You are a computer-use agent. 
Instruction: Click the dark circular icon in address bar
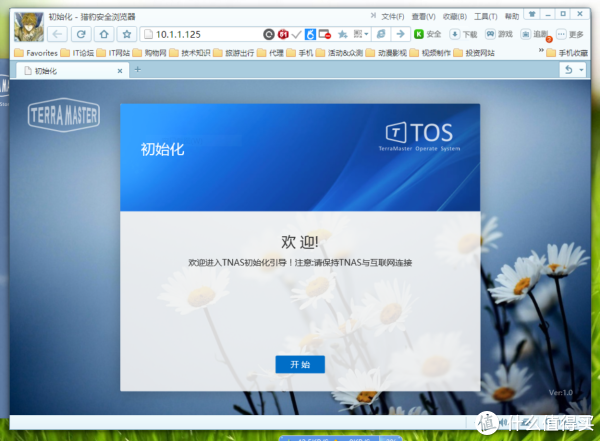[x=269, y=34]
